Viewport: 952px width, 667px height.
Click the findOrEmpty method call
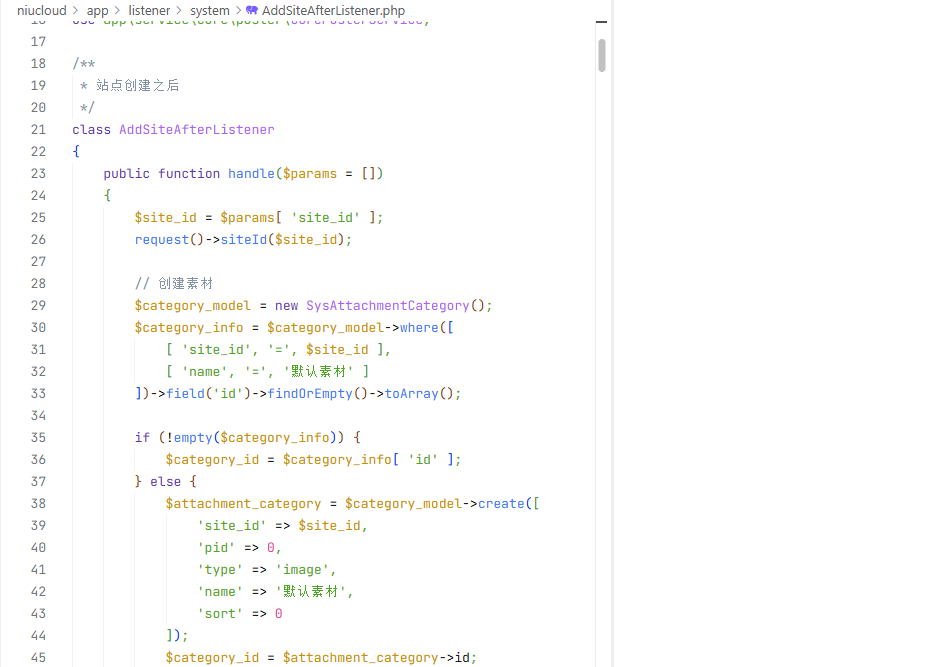(x=310, y=393)
